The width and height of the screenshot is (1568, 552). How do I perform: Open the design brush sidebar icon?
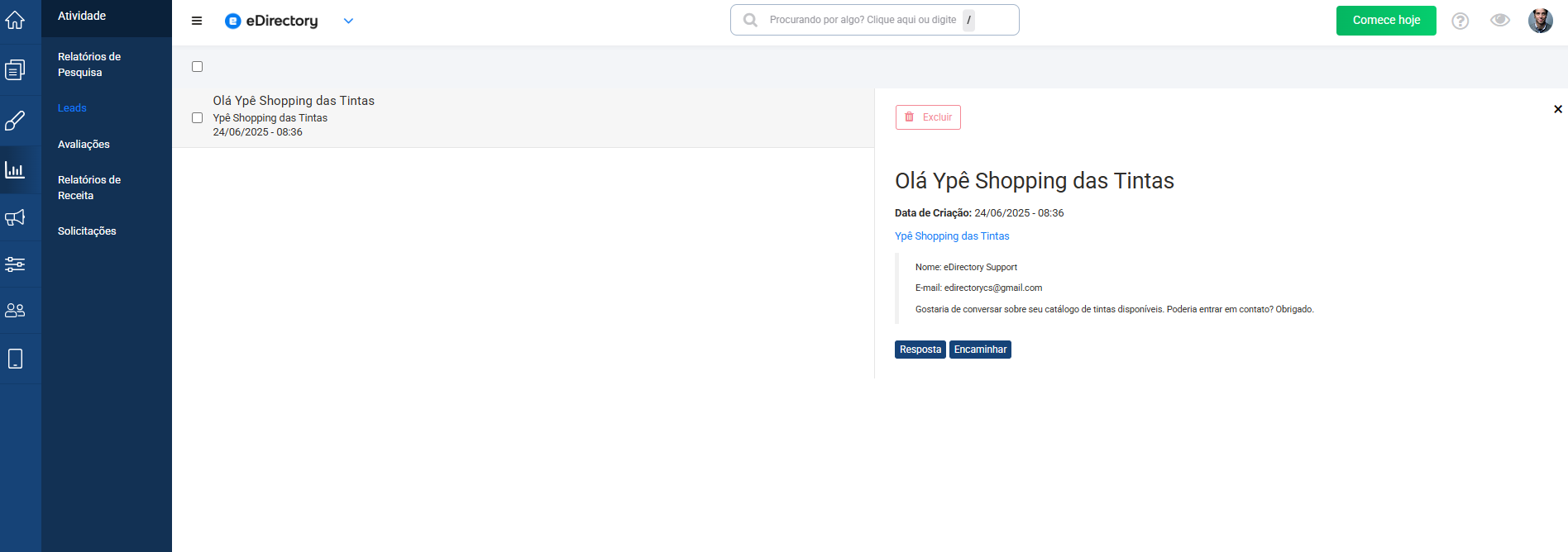(x=15, y=121)
